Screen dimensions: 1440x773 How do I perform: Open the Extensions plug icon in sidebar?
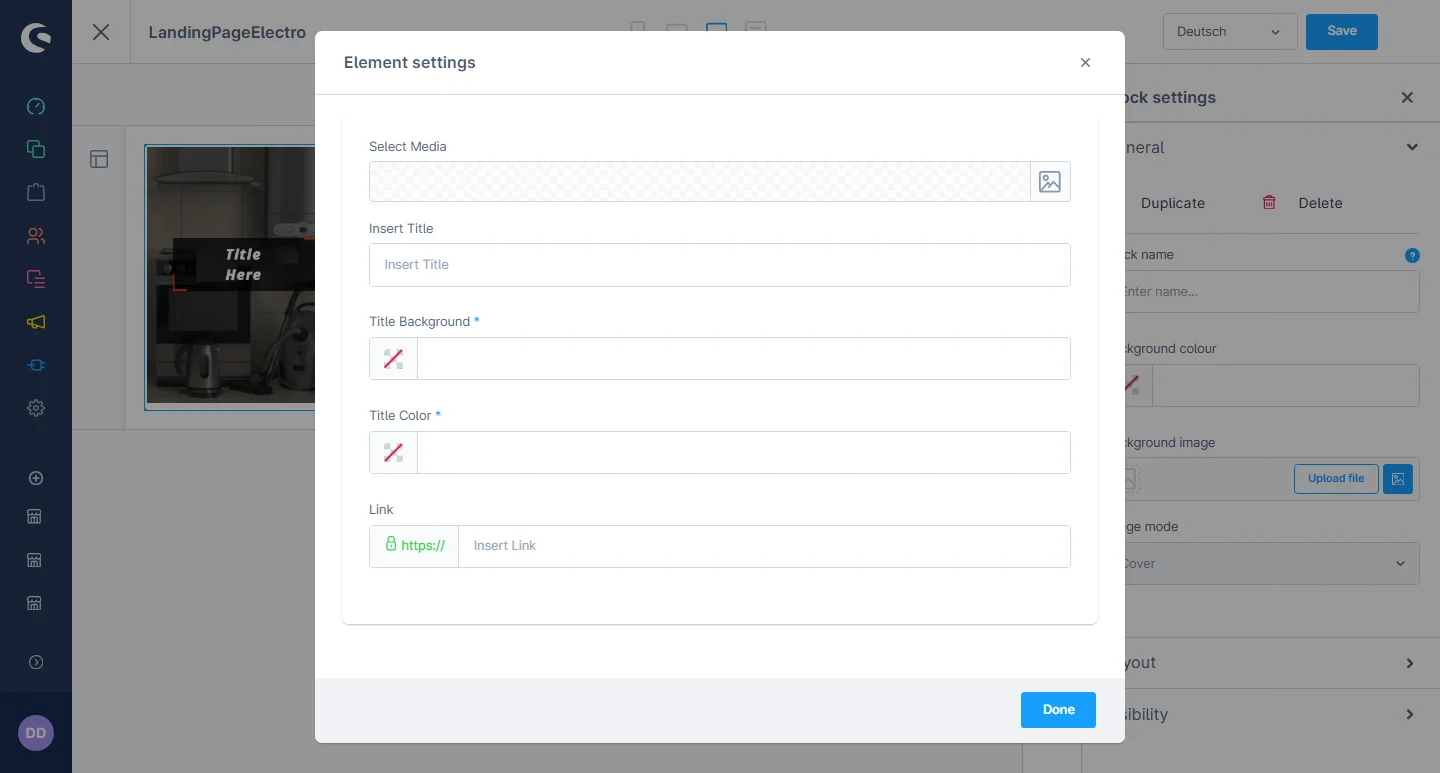coord(36,365)
